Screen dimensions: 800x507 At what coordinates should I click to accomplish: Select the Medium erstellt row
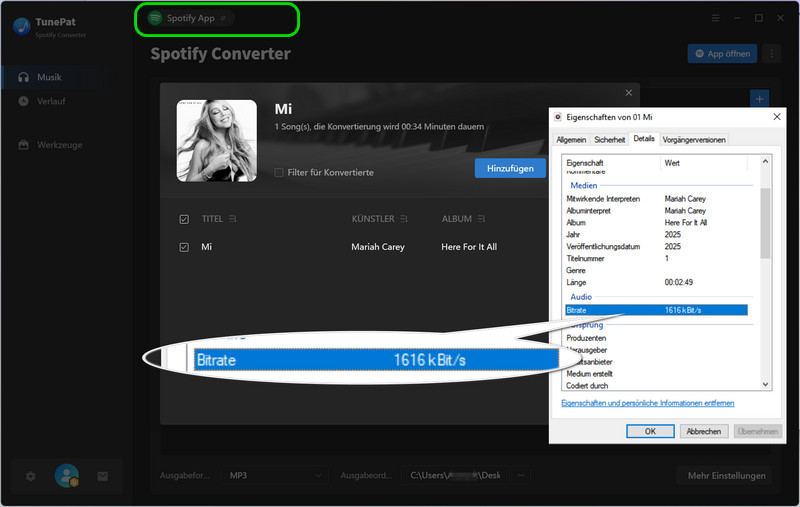(x=657, y=374)
